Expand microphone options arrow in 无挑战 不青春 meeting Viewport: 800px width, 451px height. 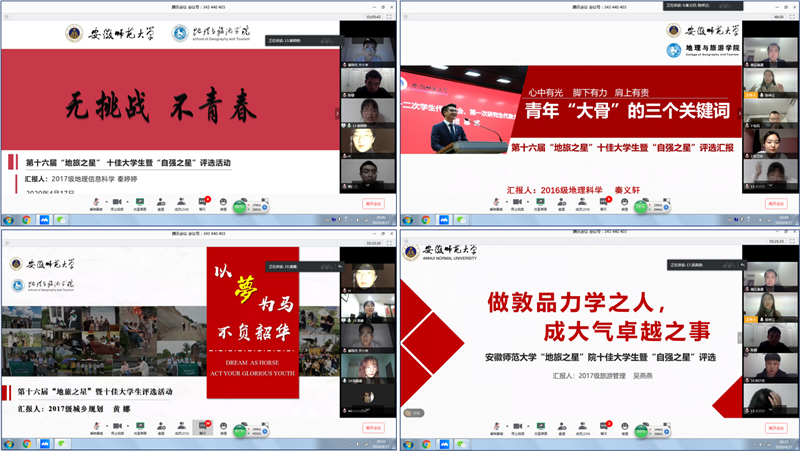click(x=105, y=201)
